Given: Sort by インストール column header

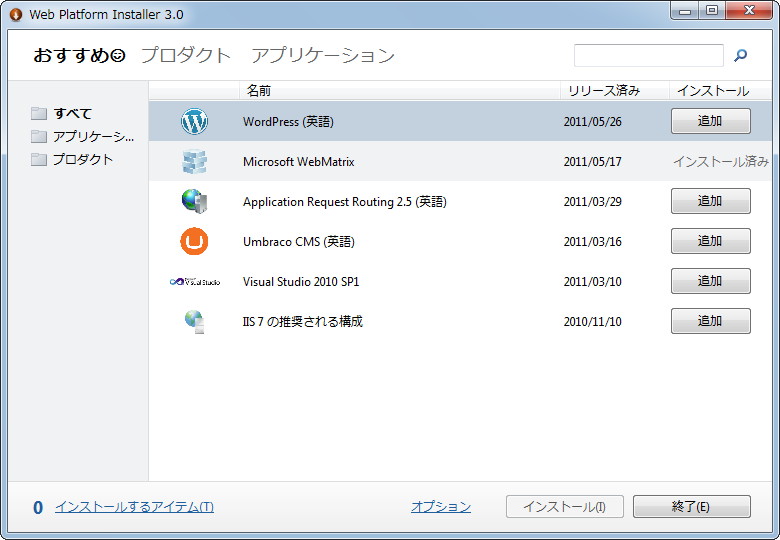Looking at the screenshot, I should tap(720, 90).
